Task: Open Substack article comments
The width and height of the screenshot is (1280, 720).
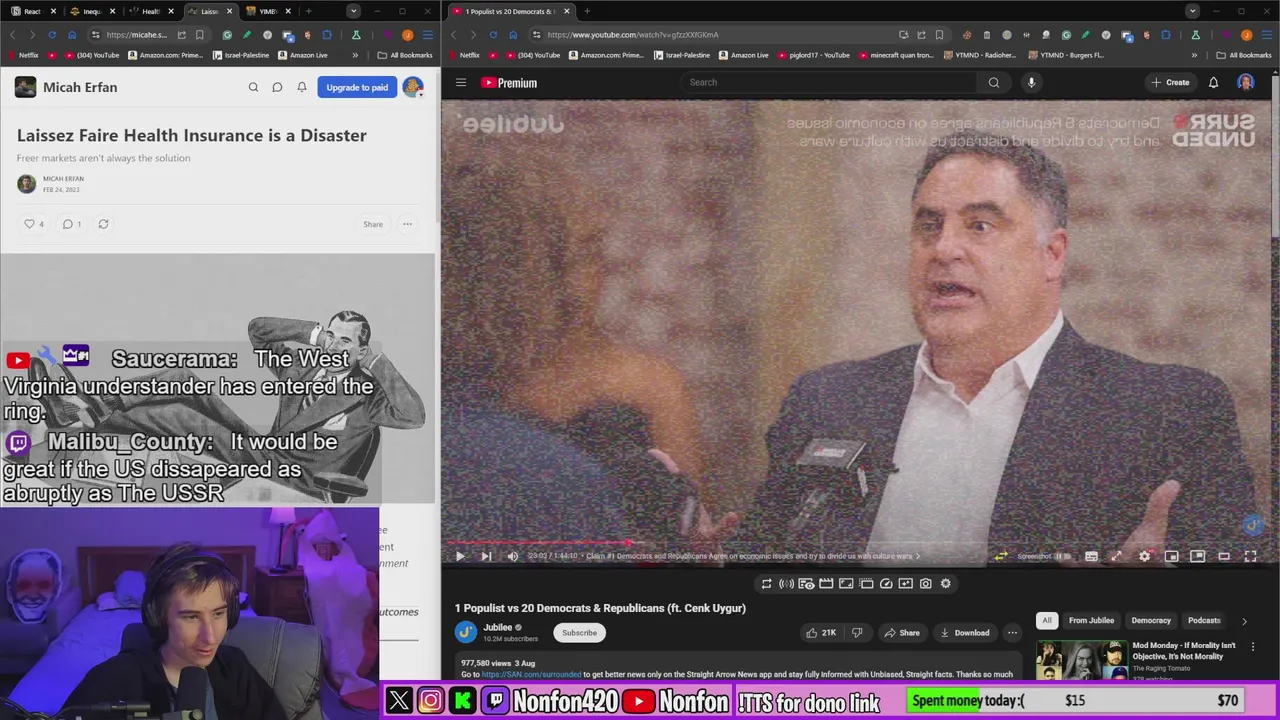Action: tap(72, 224)
